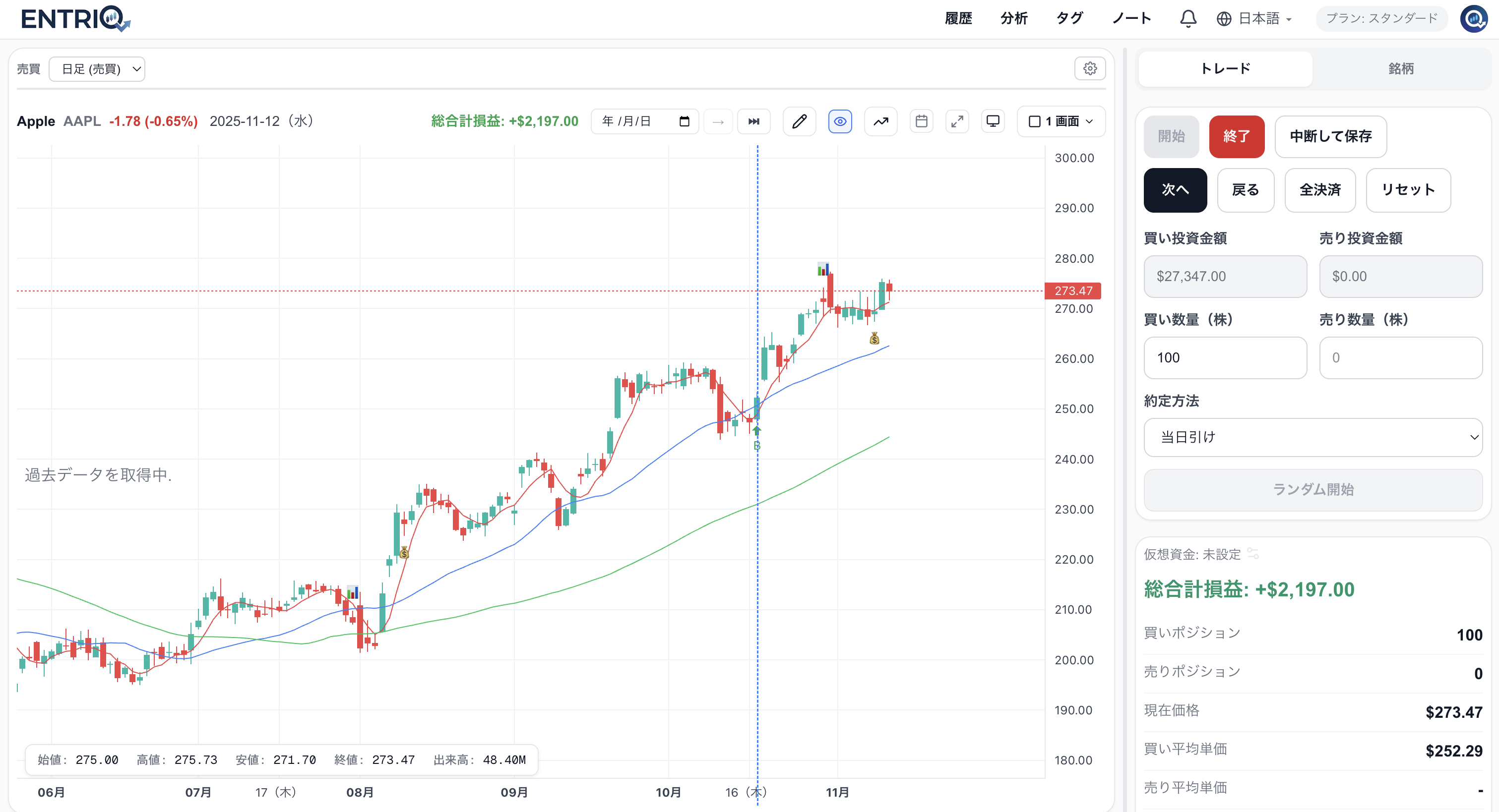The height and width of the screenshot is (812, 1499).
Task: Skip to the end with the fast-forward icon
Action: coord(753,121)
